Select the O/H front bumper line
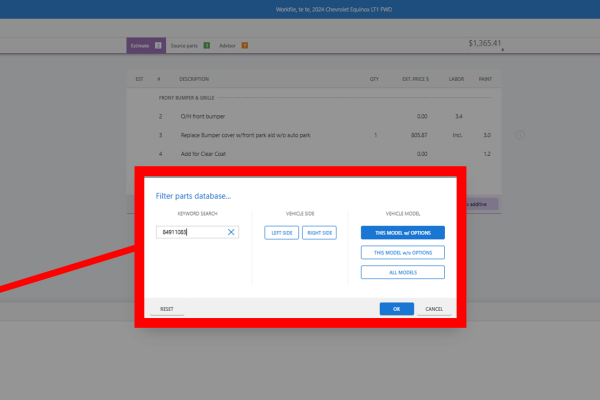Screen dimensions: 600x400 coord(314,116)
